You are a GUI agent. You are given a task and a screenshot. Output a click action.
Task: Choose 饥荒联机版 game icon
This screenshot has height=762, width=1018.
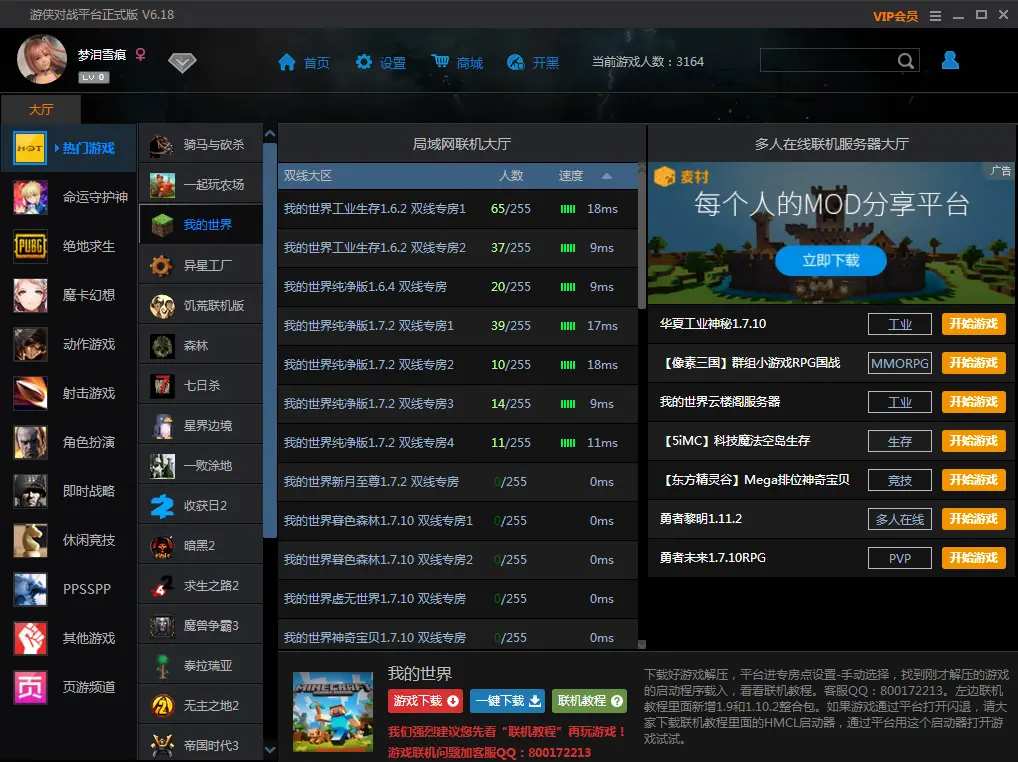162,306
